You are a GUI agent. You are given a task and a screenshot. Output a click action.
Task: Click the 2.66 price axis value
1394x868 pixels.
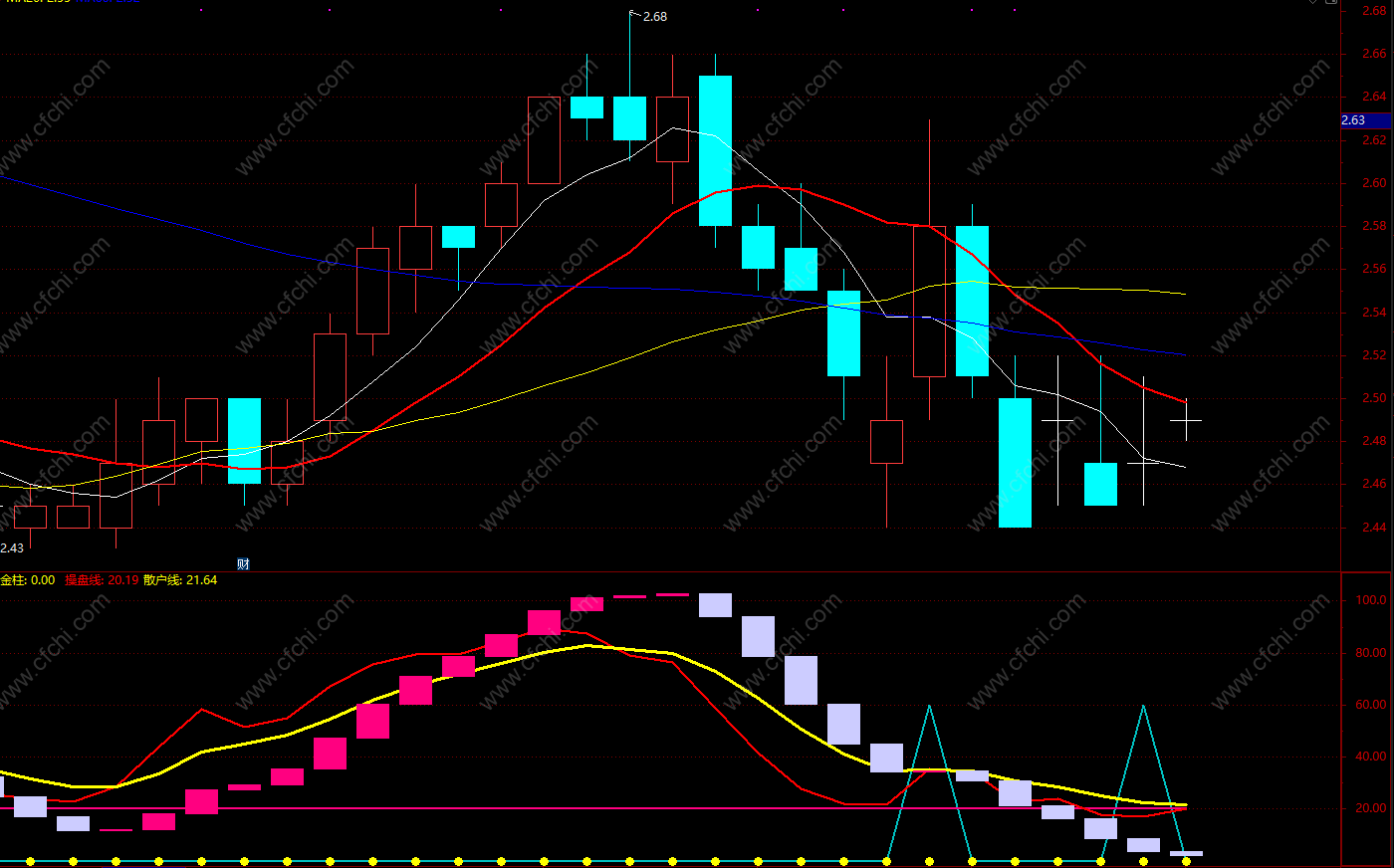pyautogui.click(x=1374, y=54)
